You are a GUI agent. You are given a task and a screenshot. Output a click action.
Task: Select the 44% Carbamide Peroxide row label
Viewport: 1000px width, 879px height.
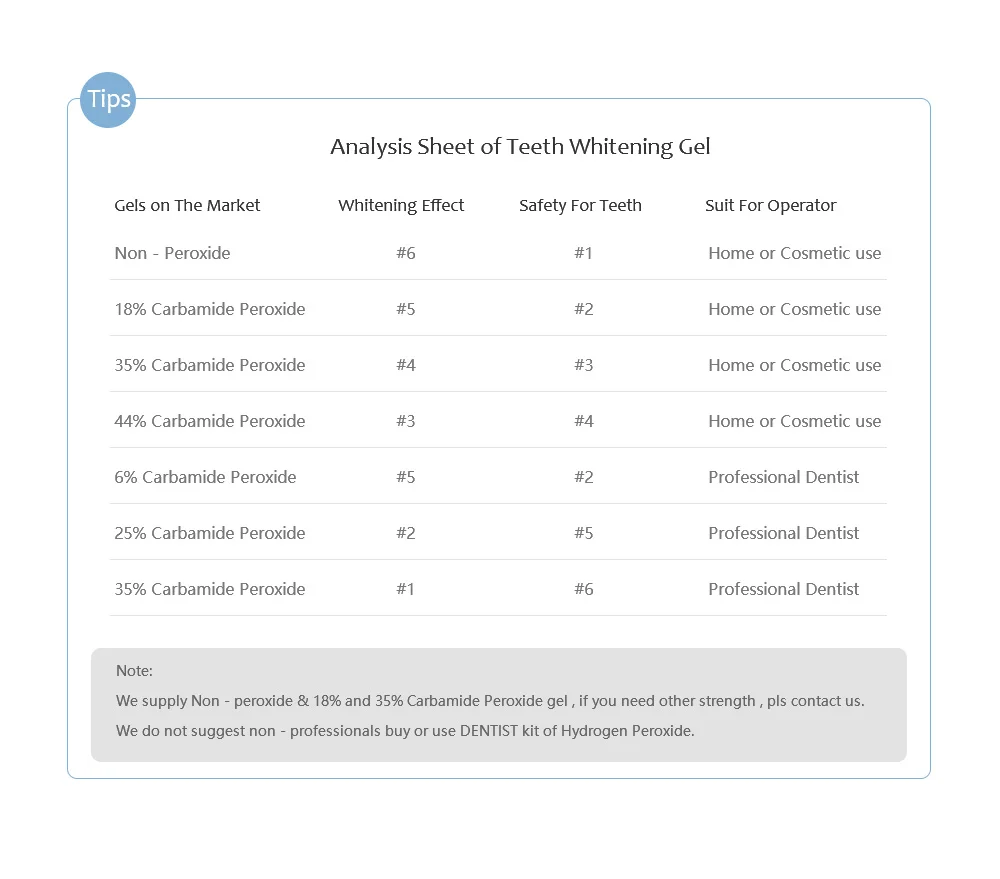210,421
